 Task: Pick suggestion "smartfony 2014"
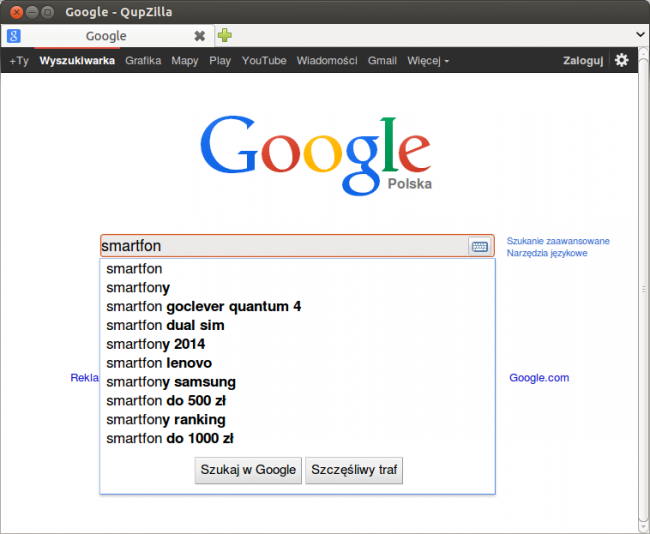pyautogui.click(x=297, y=344)
